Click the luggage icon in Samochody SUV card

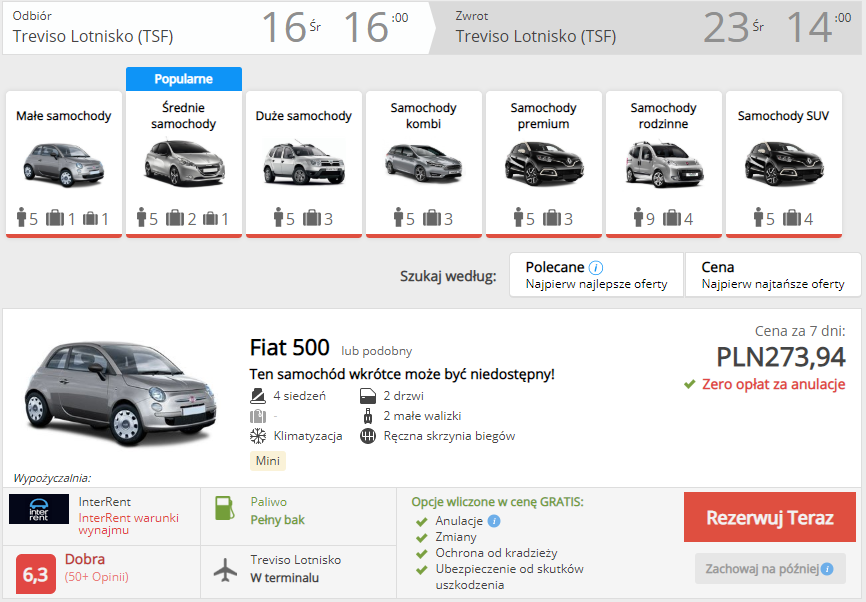click(792, 218)
